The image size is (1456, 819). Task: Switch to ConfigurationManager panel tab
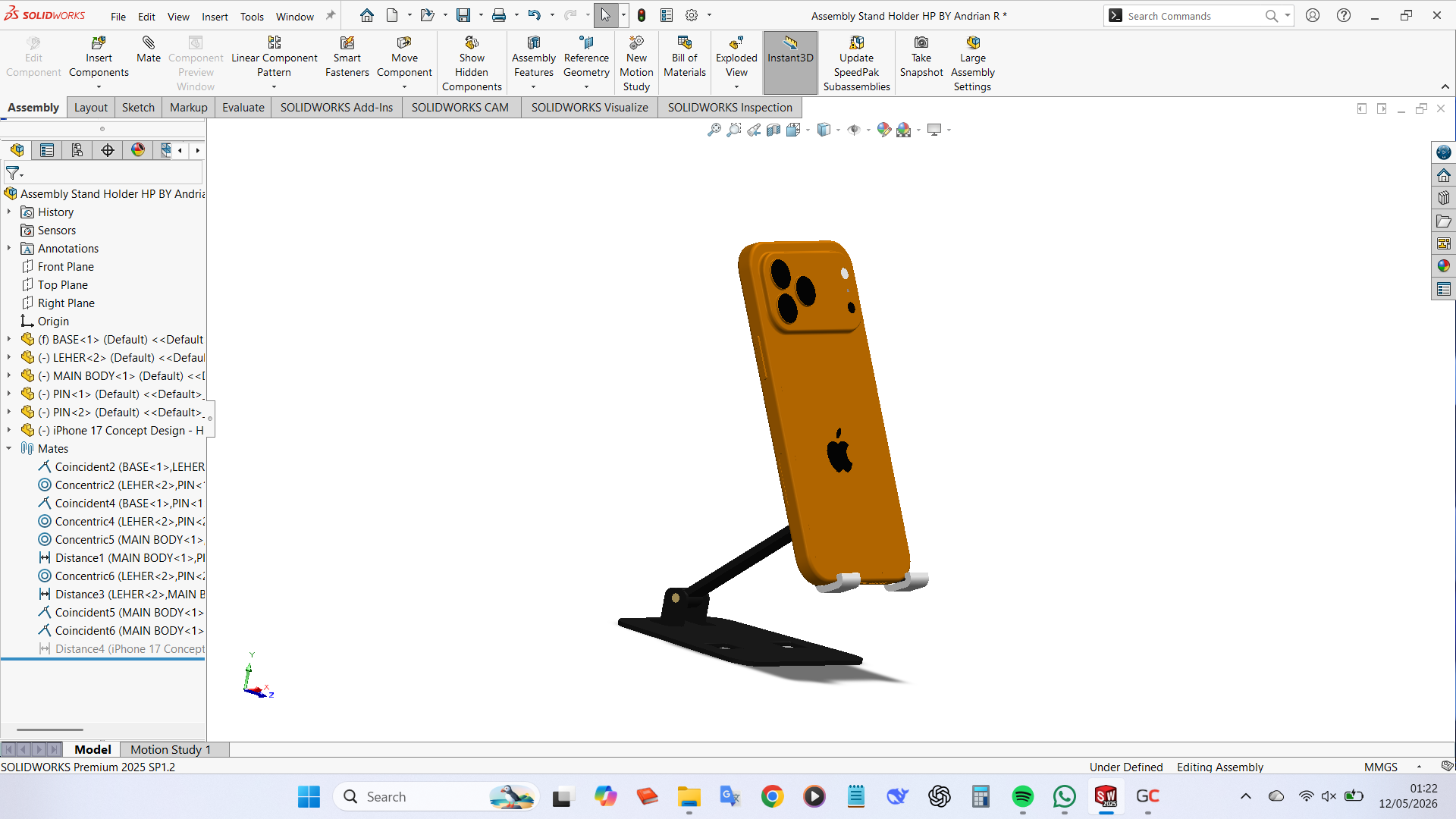click(77, 150)
